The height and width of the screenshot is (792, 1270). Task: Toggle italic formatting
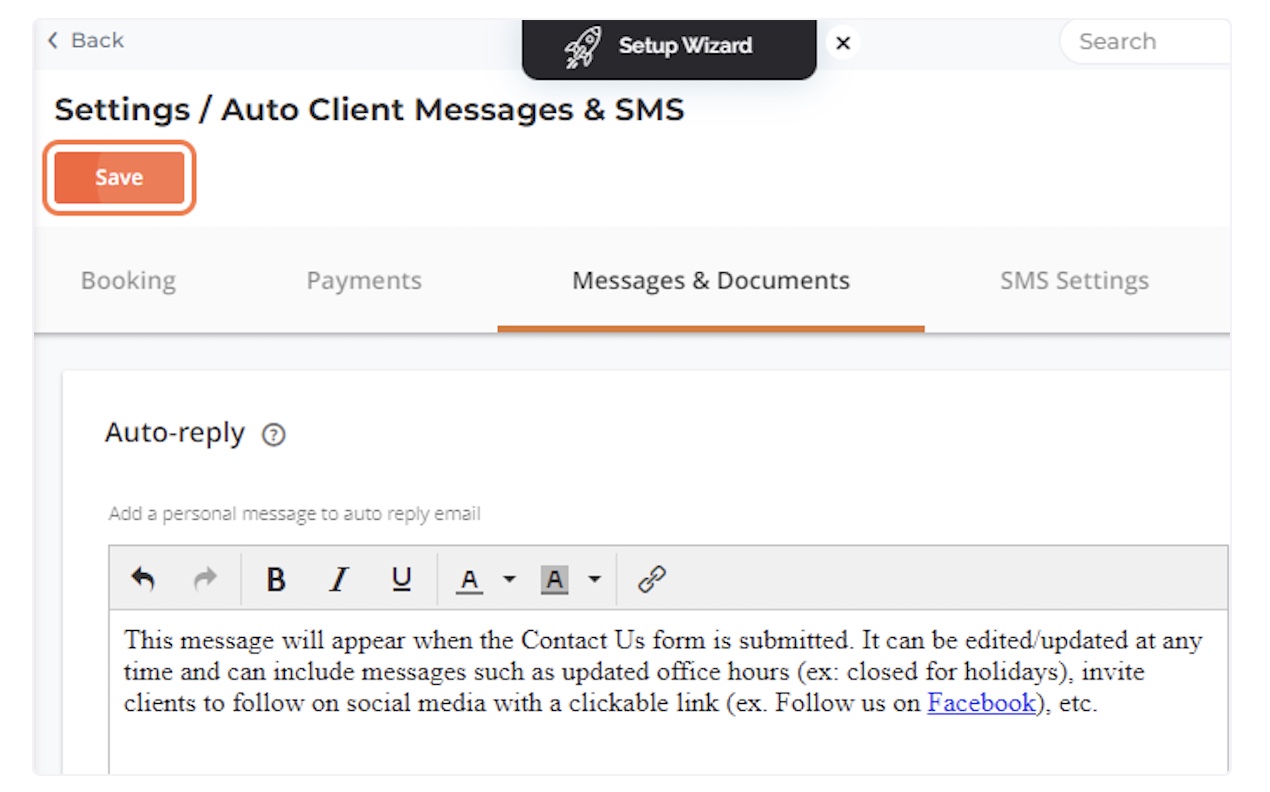pyautogui.click(x=339, y=579)
